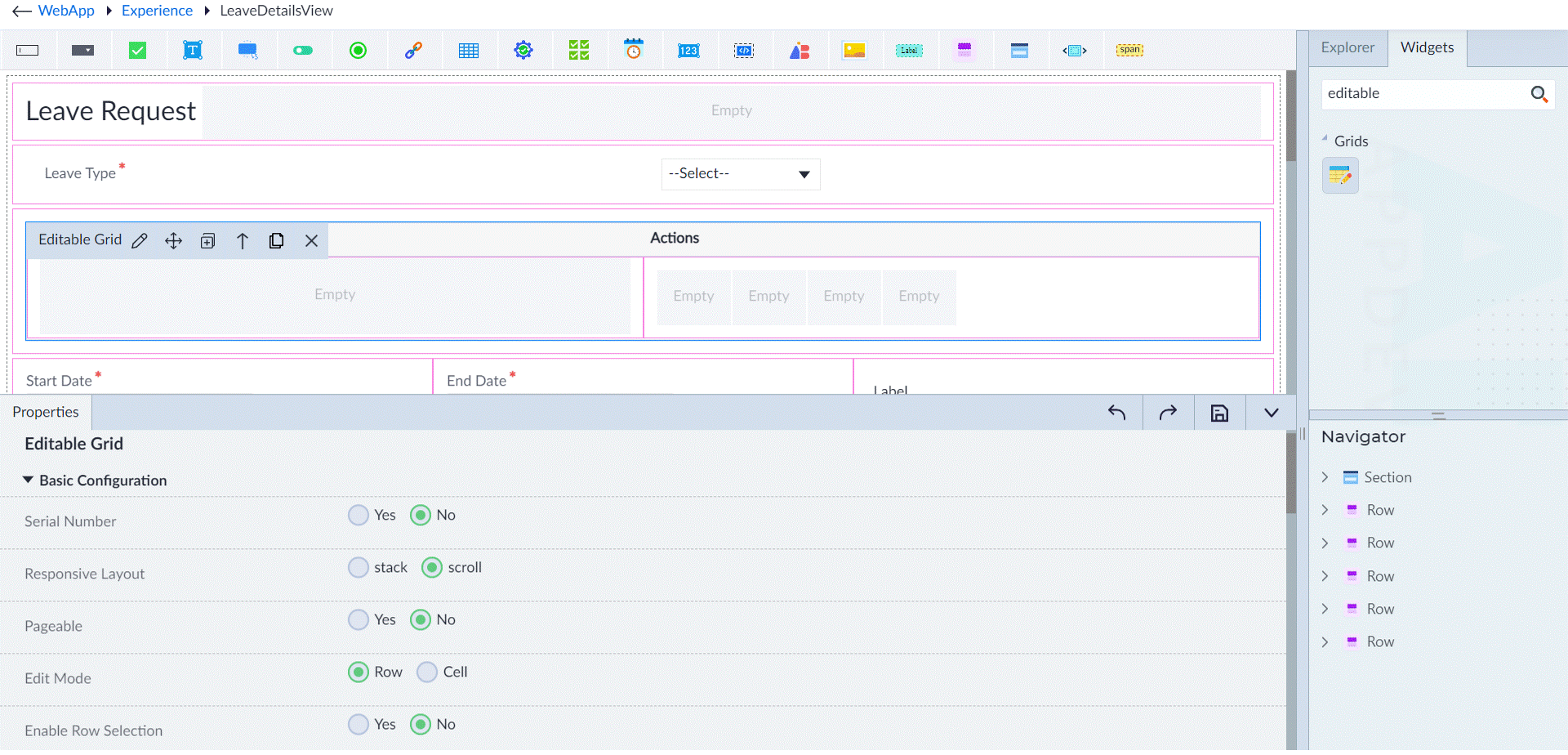Select the text input widget icon
The width and height of the screenshot is (1568, 755).
pyautogui.click(x=28, y=51)
